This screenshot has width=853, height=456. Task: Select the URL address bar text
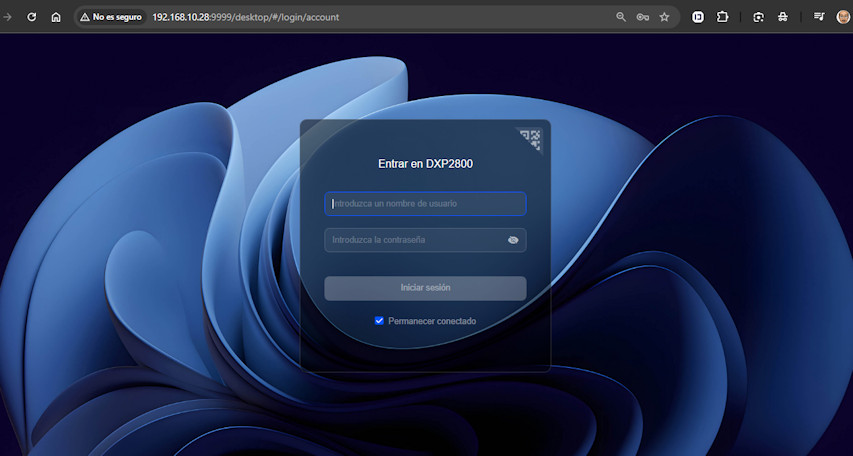245,17
